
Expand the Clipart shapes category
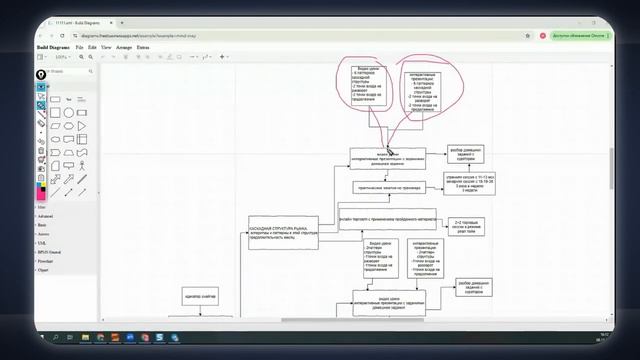[x=43, y=270]
